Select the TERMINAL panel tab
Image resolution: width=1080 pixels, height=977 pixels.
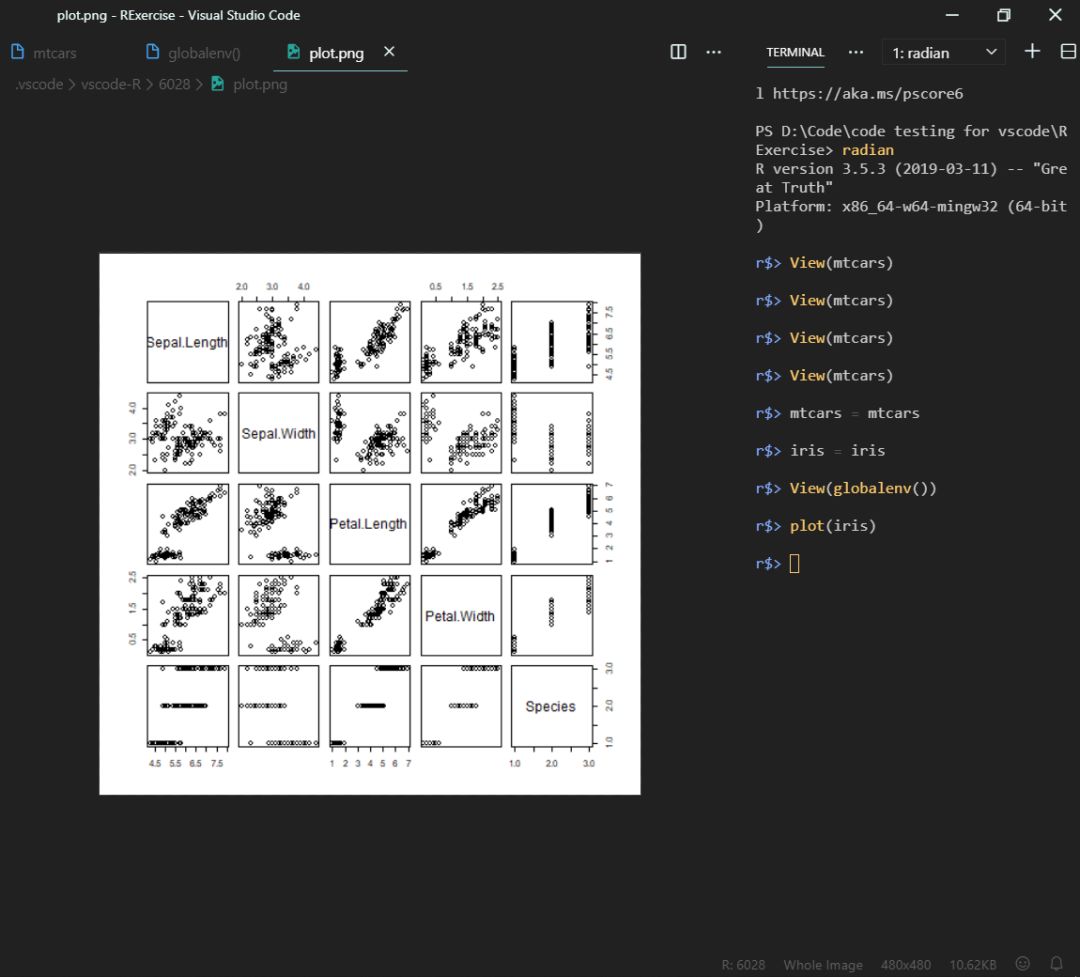[x=795, y=52]
